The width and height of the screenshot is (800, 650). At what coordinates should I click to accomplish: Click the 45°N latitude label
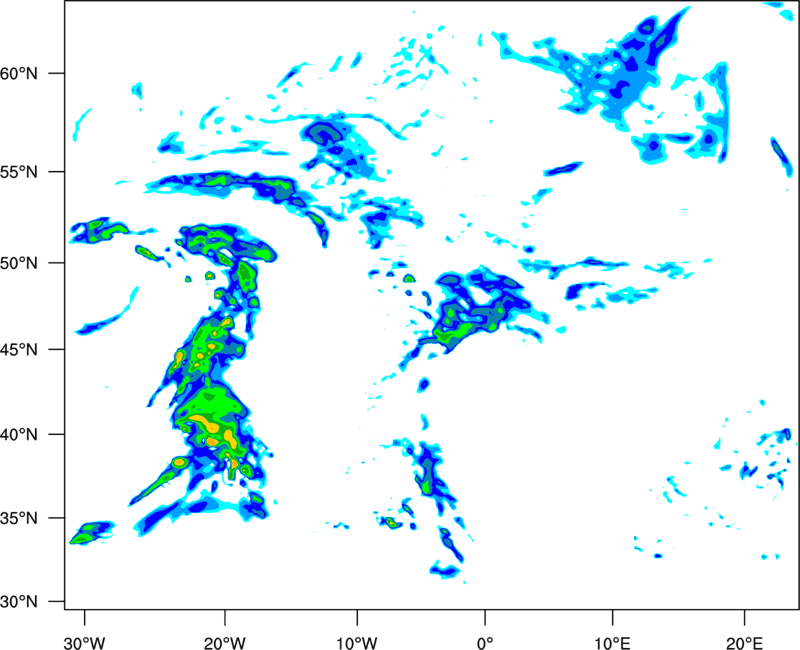coord(19,350)
